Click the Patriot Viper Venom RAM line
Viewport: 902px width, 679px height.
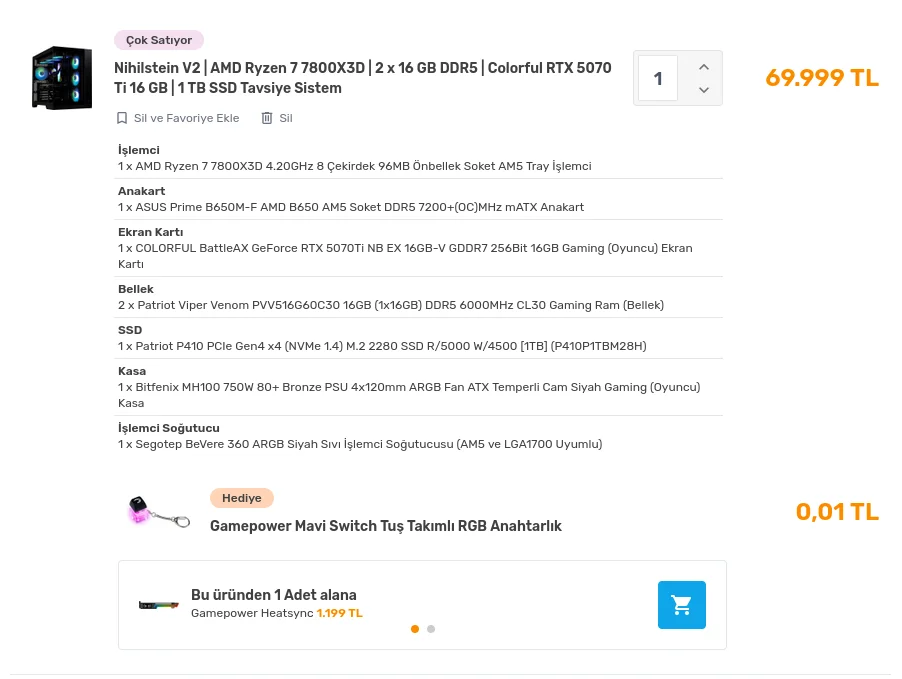pyautogui.click(x=391, y=305)
